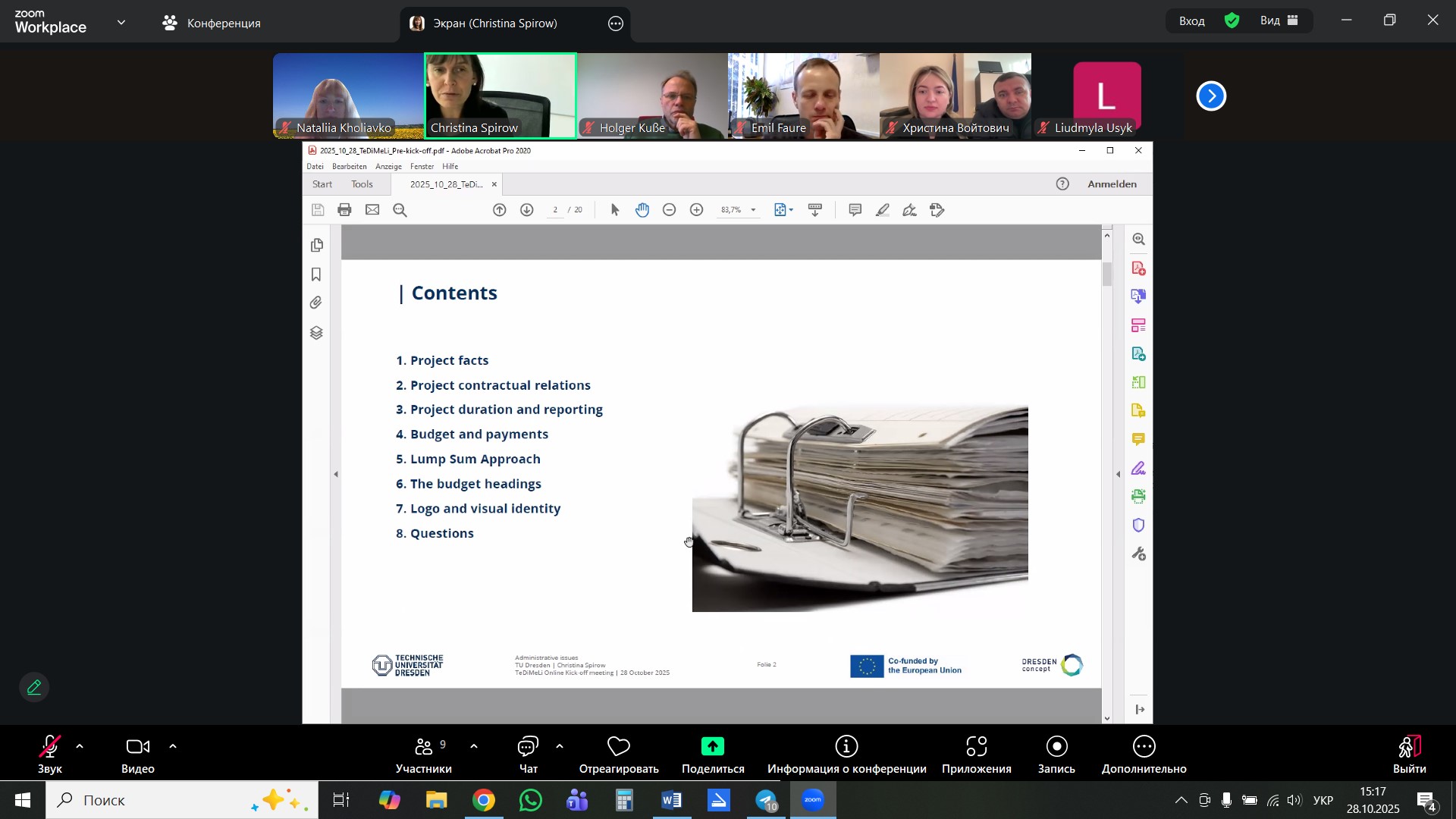Expand video options arrow beside Видео

(x=173, y=747)
